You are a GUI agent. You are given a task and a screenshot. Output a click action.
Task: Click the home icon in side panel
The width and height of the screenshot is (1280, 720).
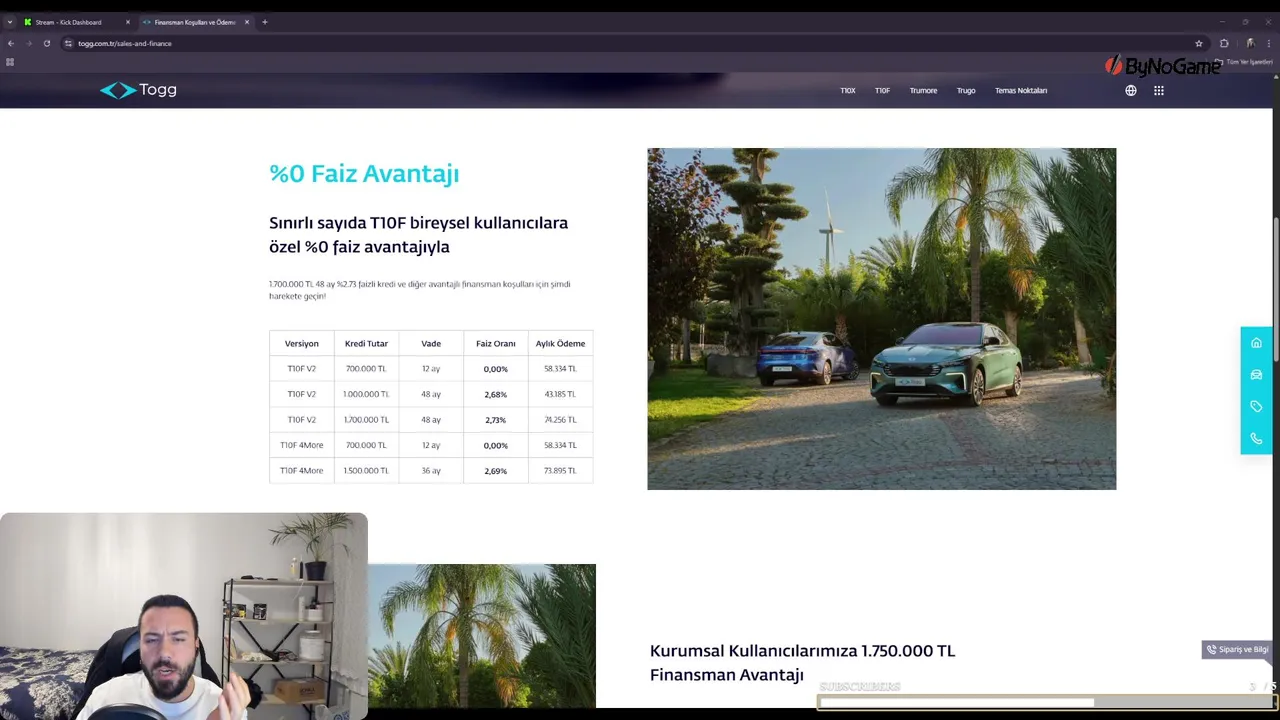point(1256,343)
